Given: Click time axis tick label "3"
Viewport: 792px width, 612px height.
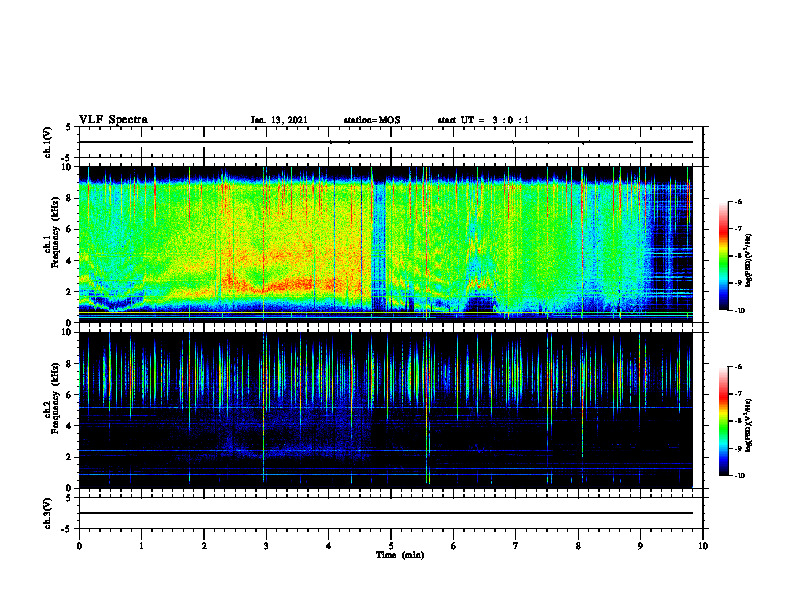Looking at the screenshot, I should pyautogui.click(x=266, y=546).
